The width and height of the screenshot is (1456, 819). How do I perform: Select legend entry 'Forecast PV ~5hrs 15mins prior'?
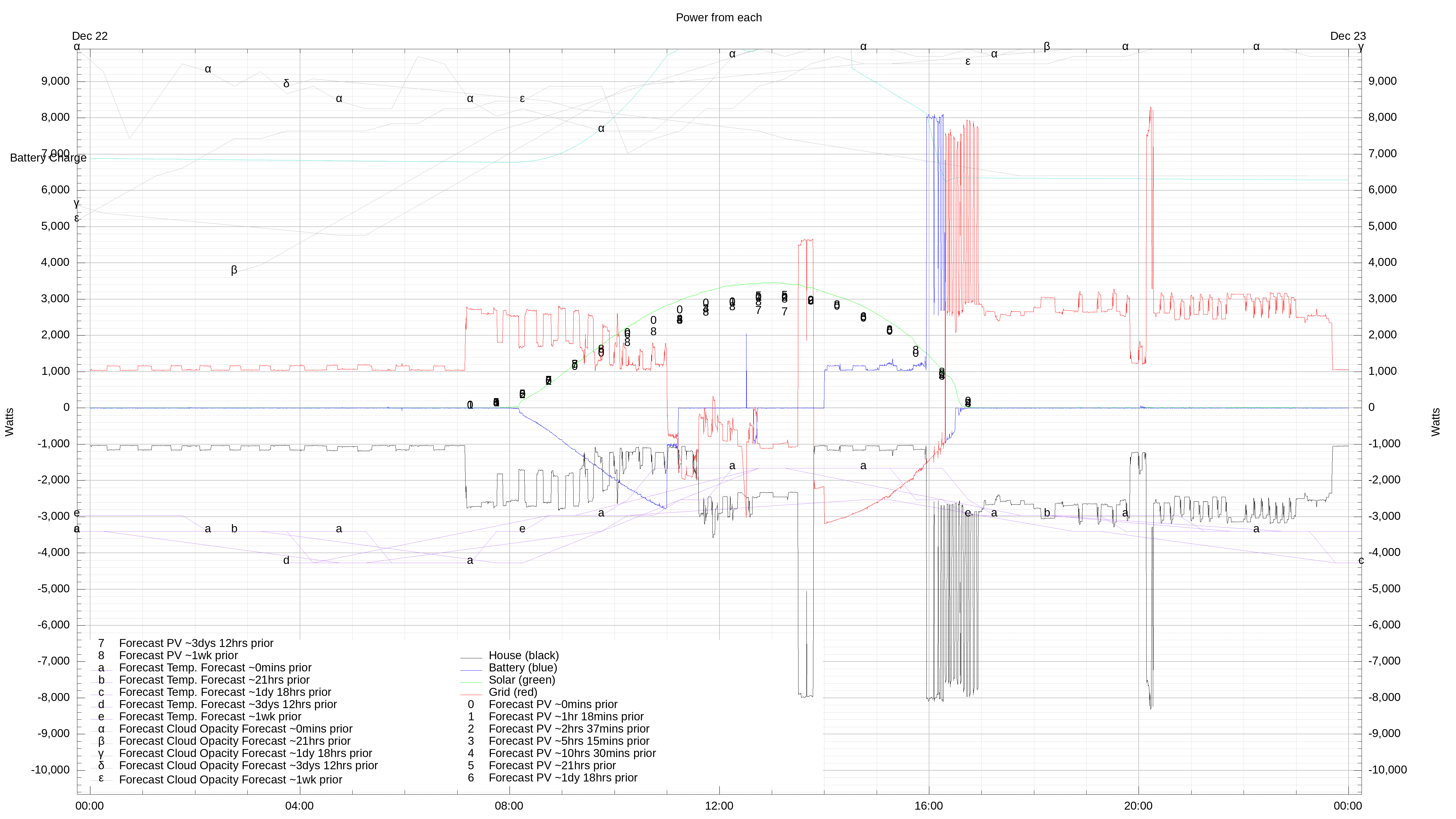point(569,741)
